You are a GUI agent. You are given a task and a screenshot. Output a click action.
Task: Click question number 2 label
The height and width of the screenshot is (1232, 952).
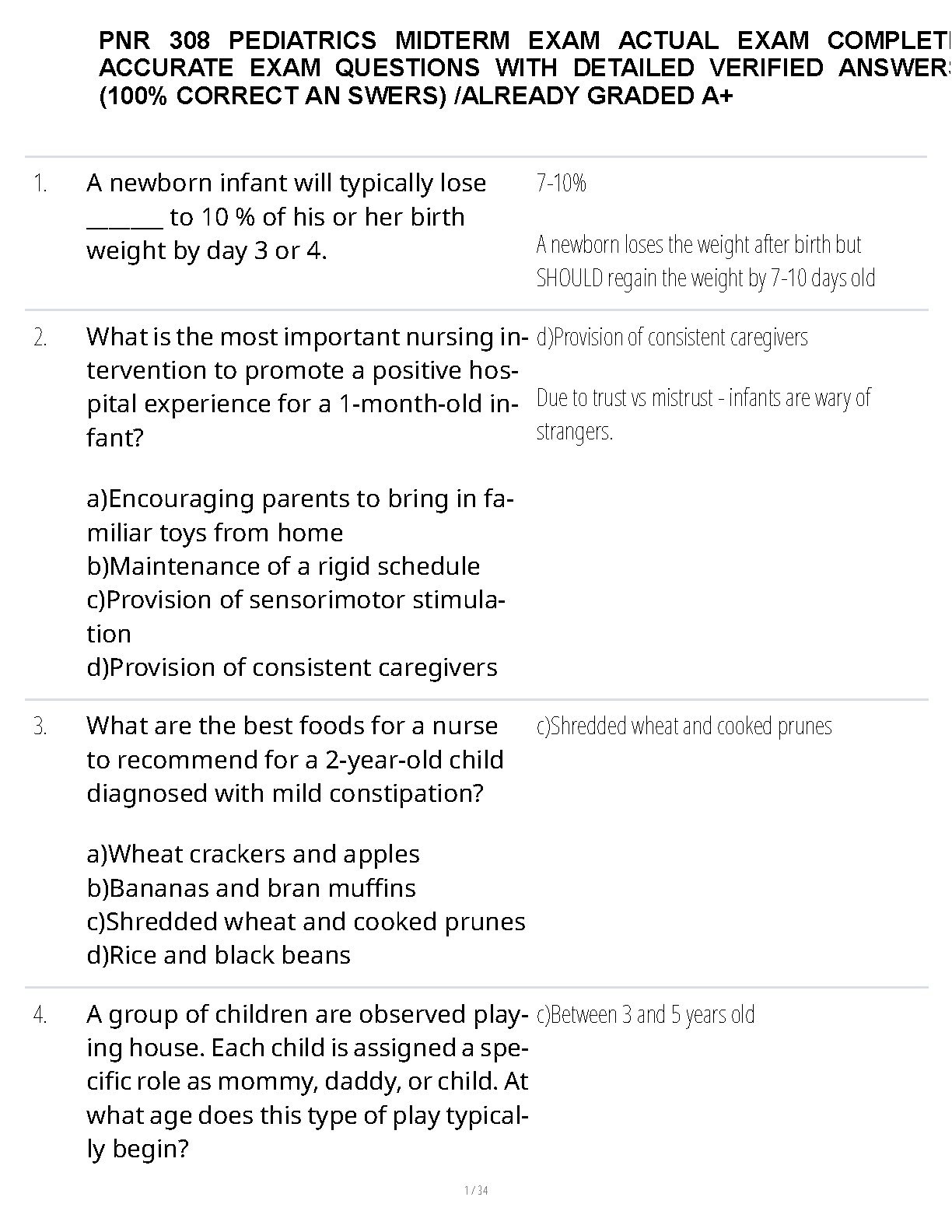point(40,338)
